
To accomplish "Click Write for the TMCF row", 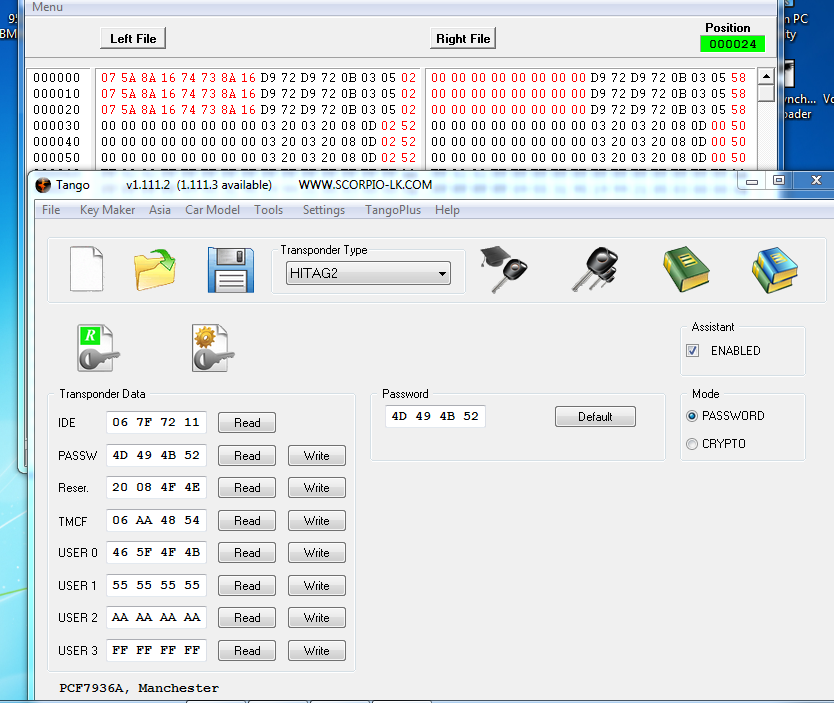I will tap(316, 521).
